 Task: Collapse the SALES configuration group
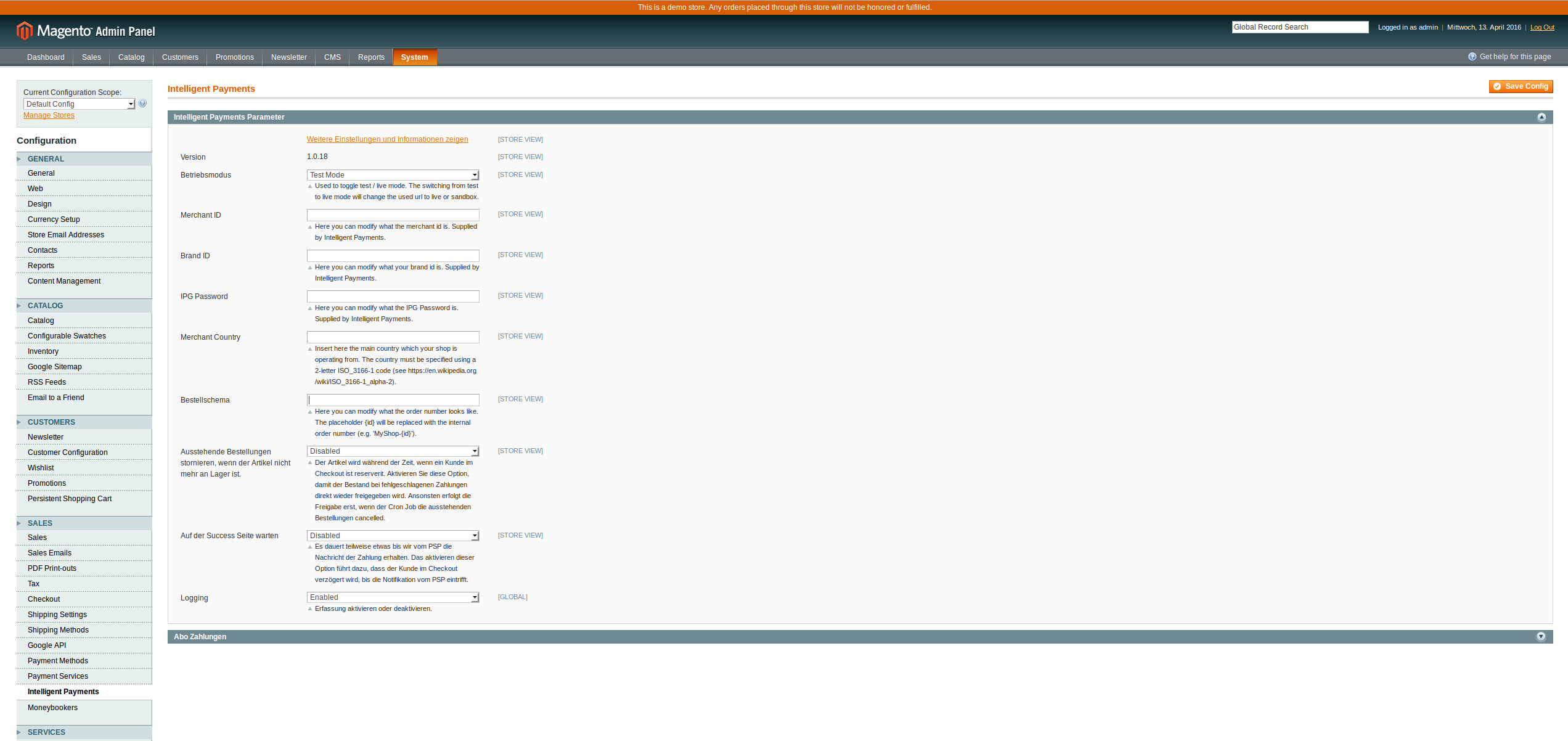84,523
